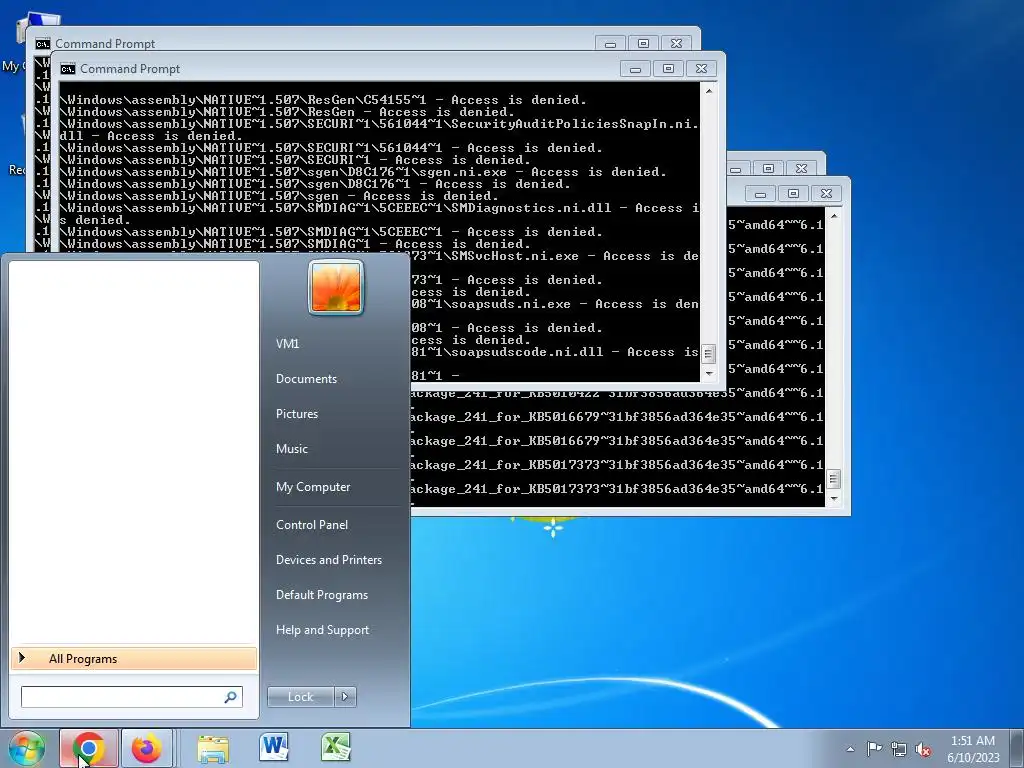Click the search magnifier icon
1024x768 pixels.
click(x=231, y=697)
